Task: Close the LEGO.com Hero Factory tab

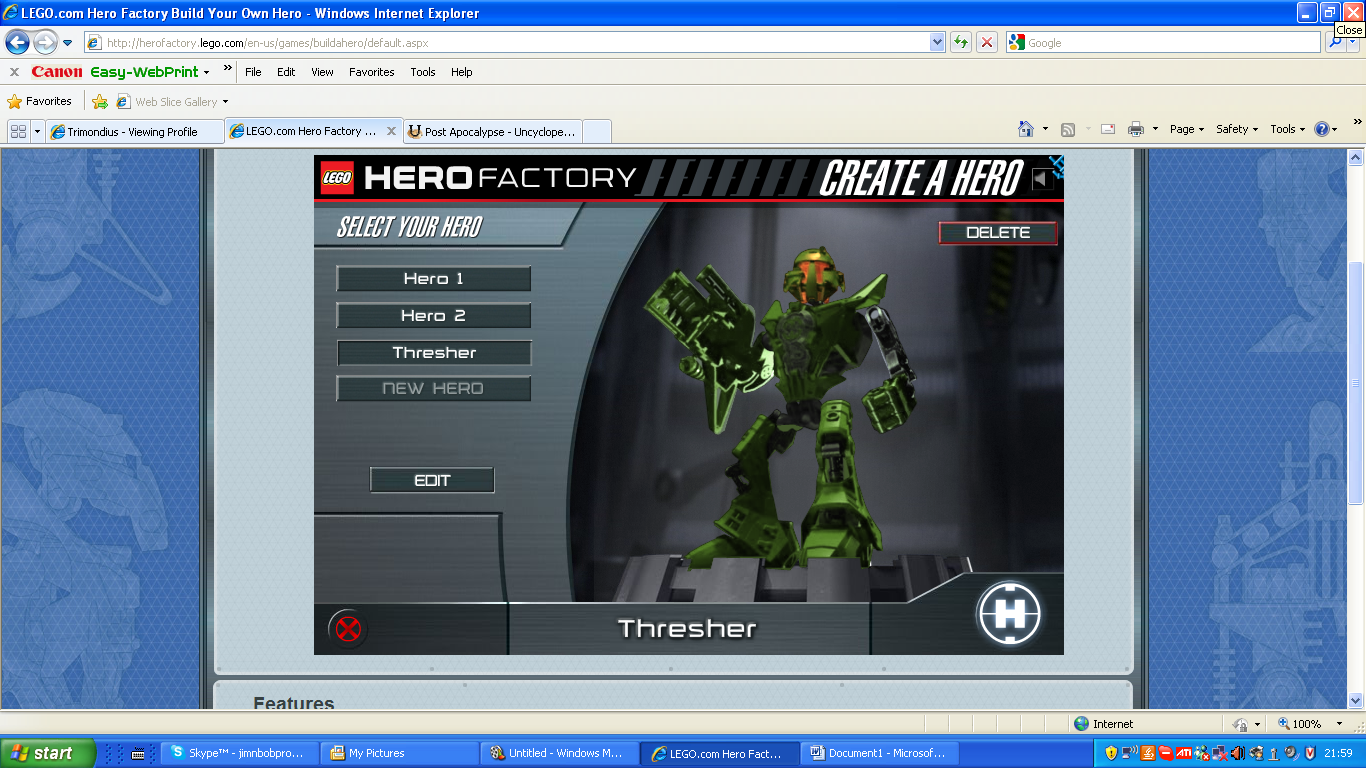Action: 391,131
